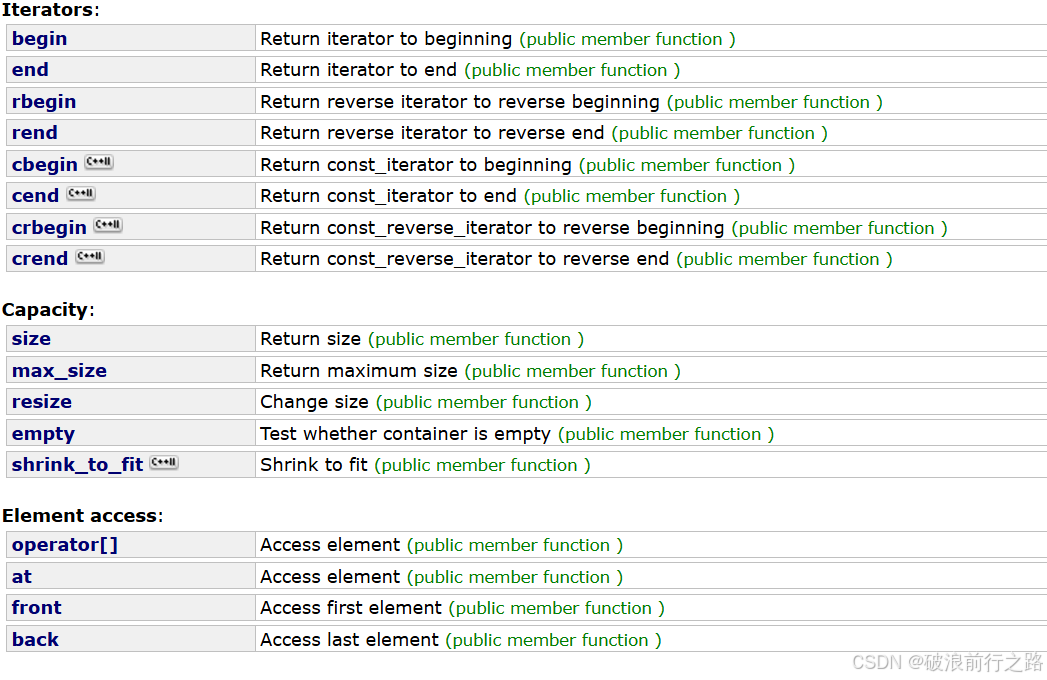Open the back member function link
1047x680 pixels.
(35, 640)
